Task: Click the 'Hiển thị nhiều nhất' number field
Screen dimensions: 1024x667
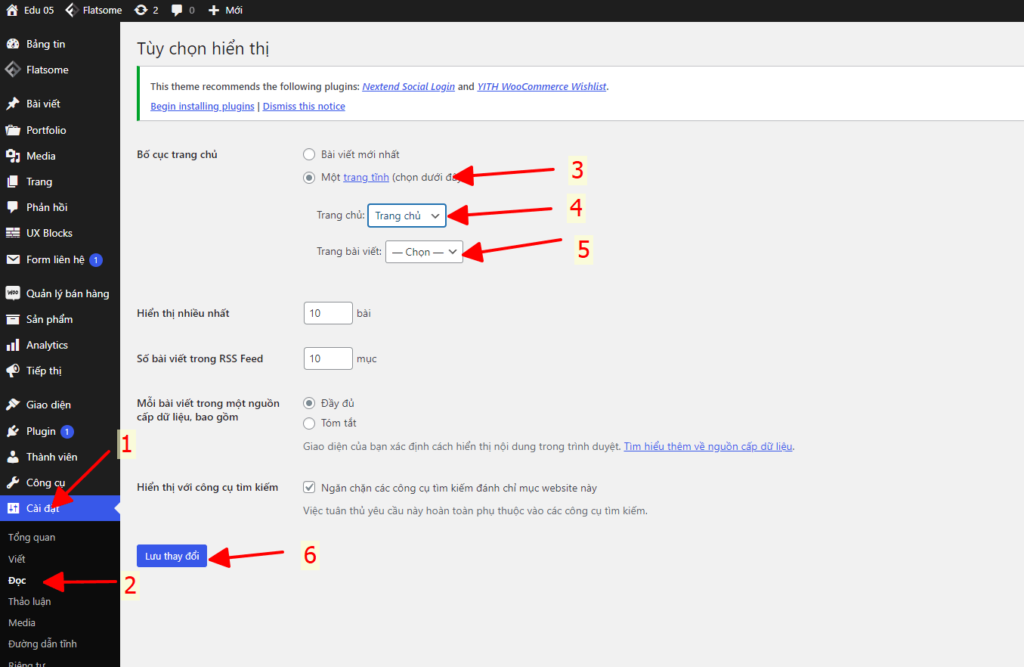Action: (328, 313)
